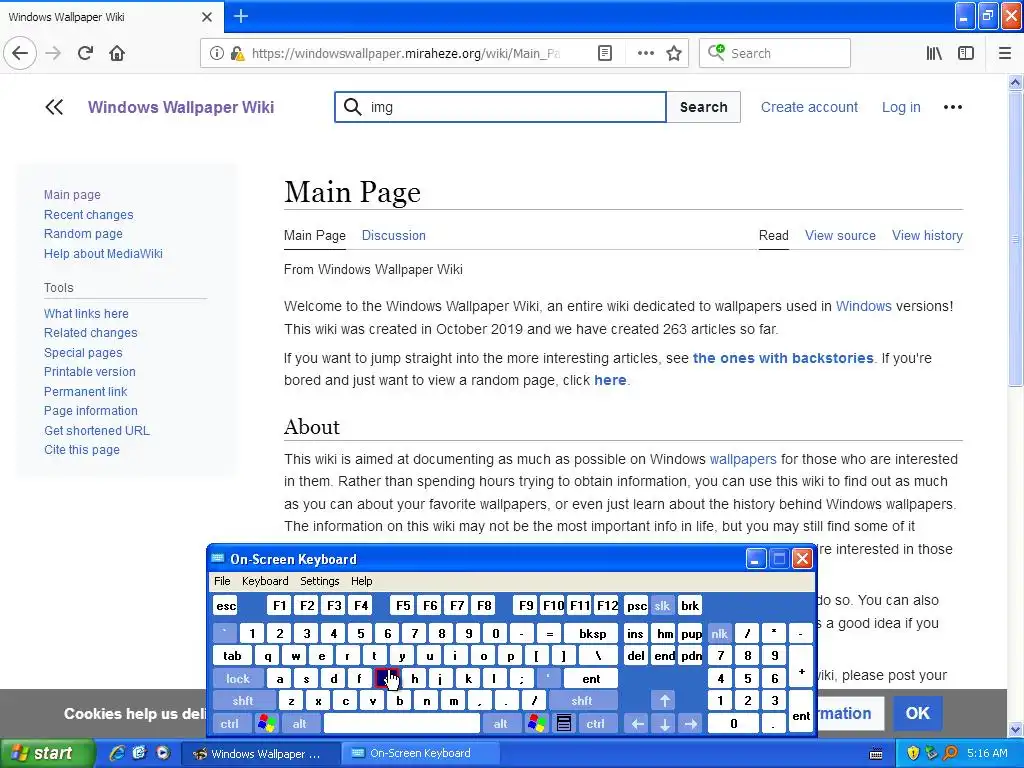Open the Keyboard menu of On-Screen Keyboard

pyautogui.click(x=265, y=581)
